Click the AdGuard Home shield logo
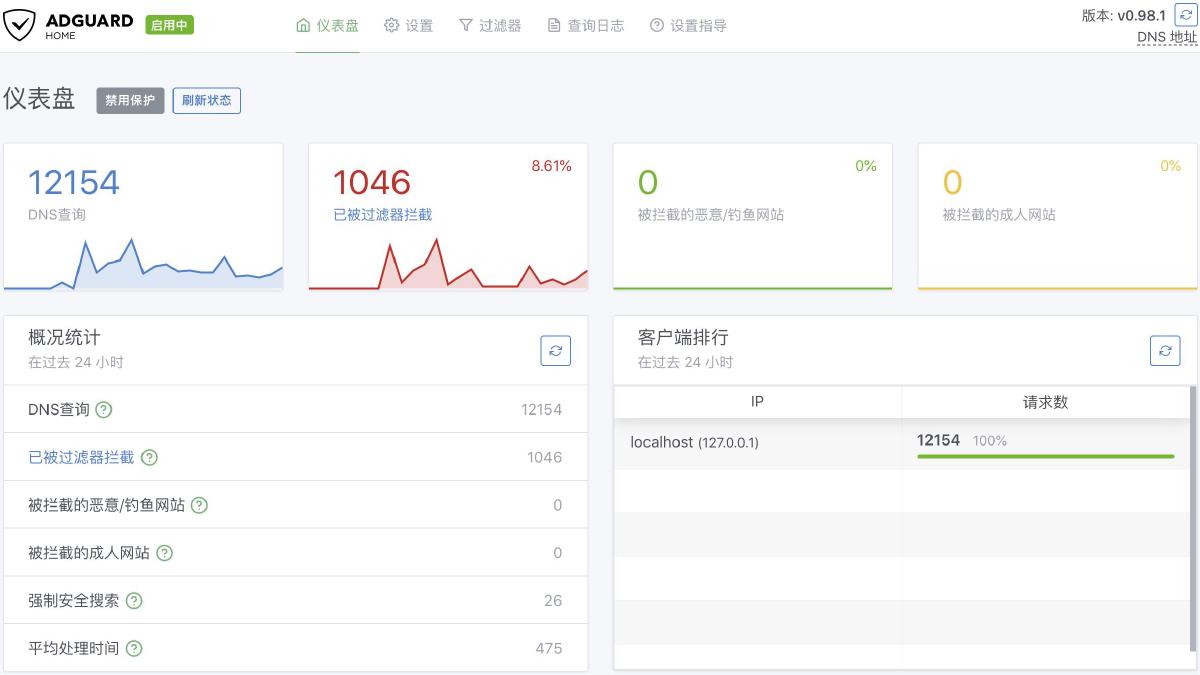Image resolution: width=1200 pixels, height=675 pixels. [18, 22]
